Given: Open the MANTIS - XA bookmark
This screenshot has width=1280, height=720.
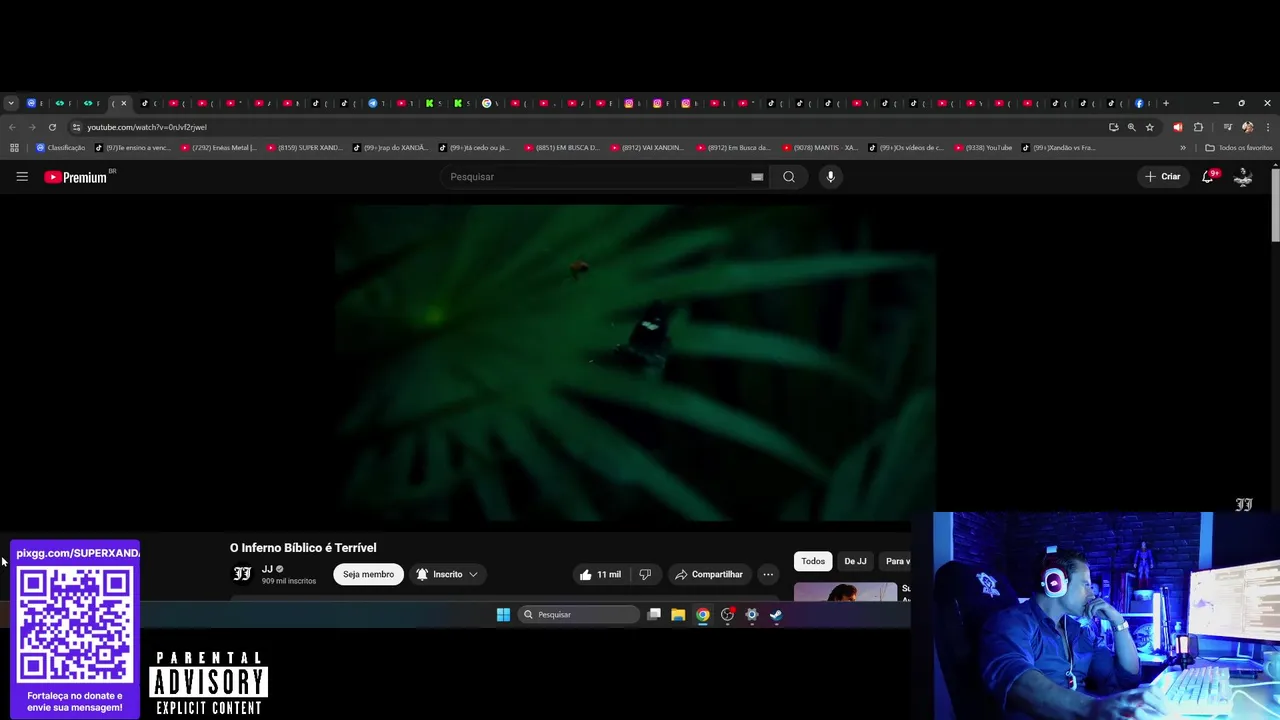Looking at the screenshot, I should tap(820, 148).
